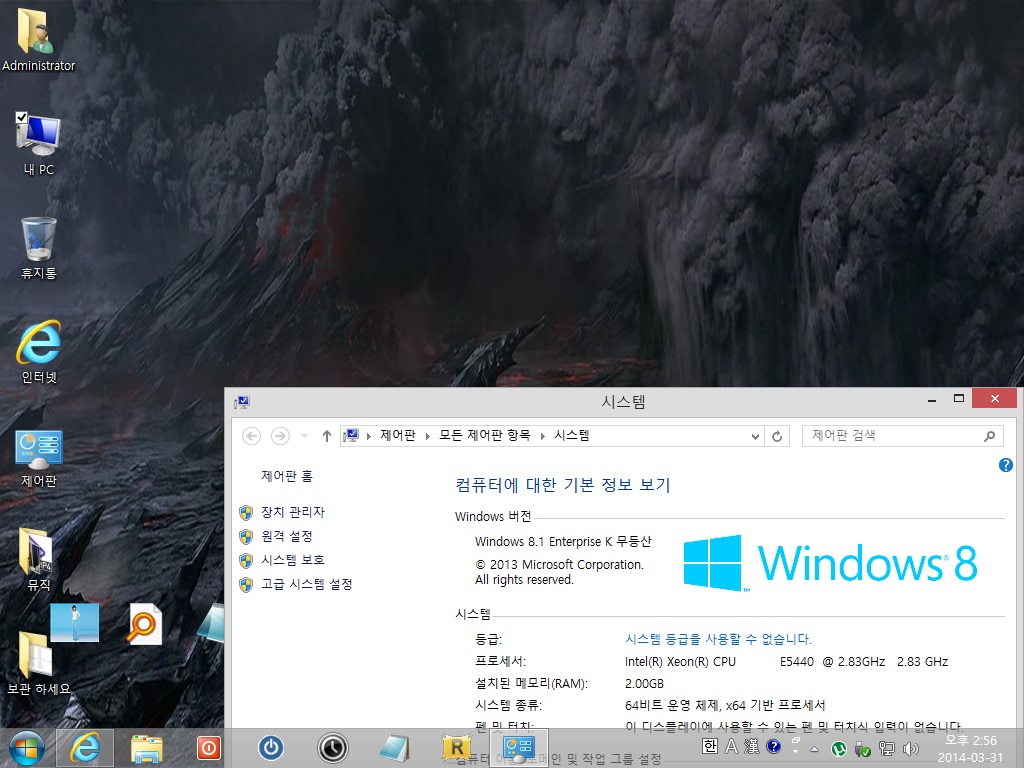Click the address bar computer icon

click(351, 435)
